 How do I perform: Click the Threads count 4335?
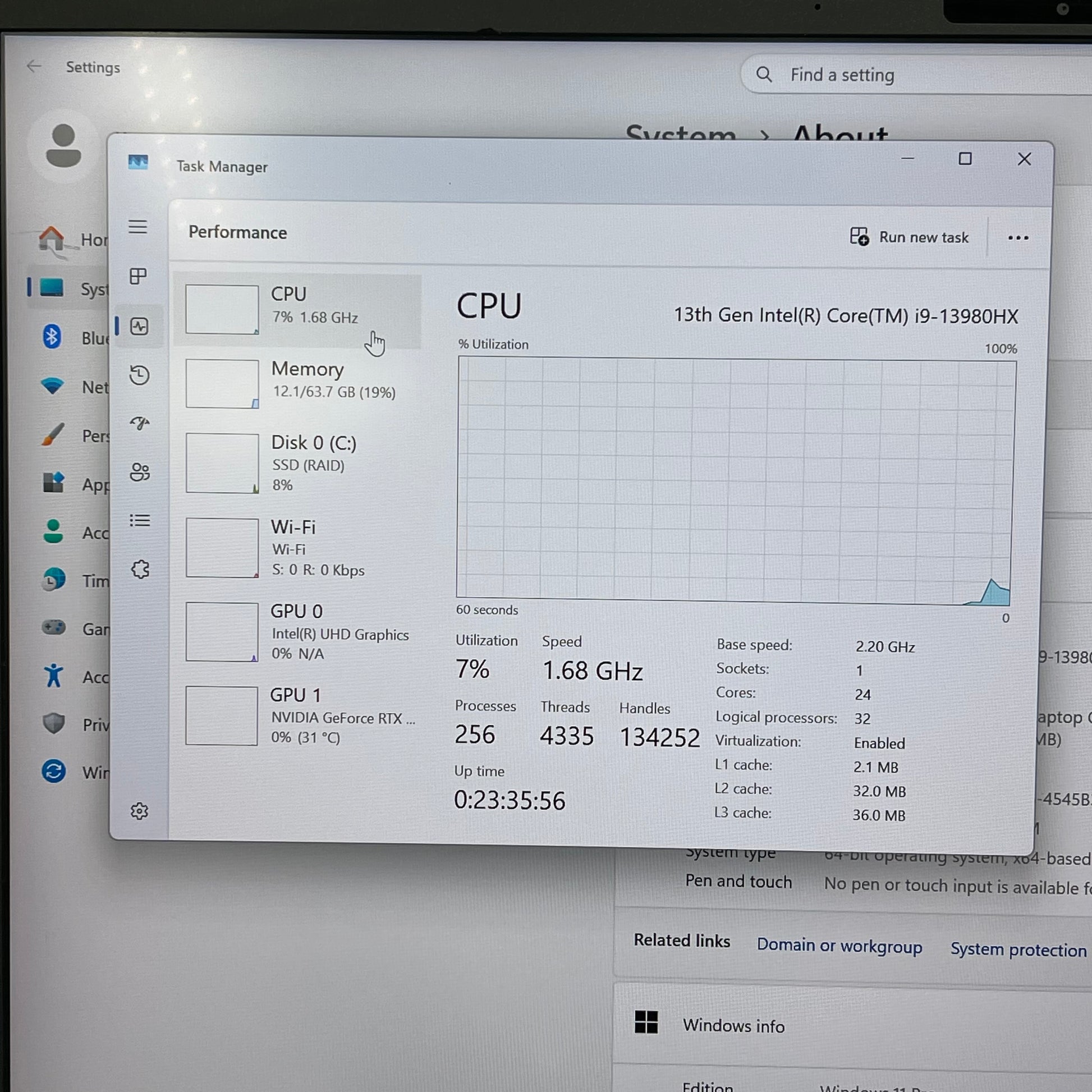pyautogui.click(x=566, y=736)
